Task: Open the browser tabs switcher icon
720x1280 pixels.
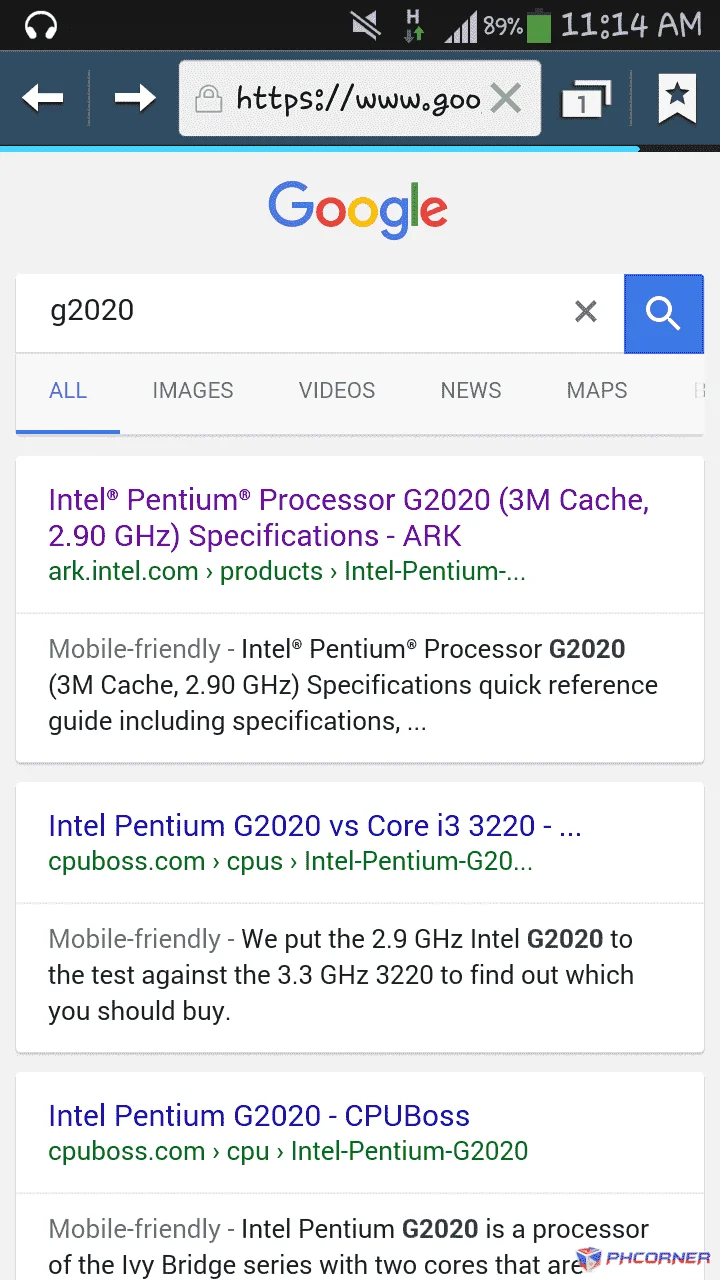Action: point(586,98)
